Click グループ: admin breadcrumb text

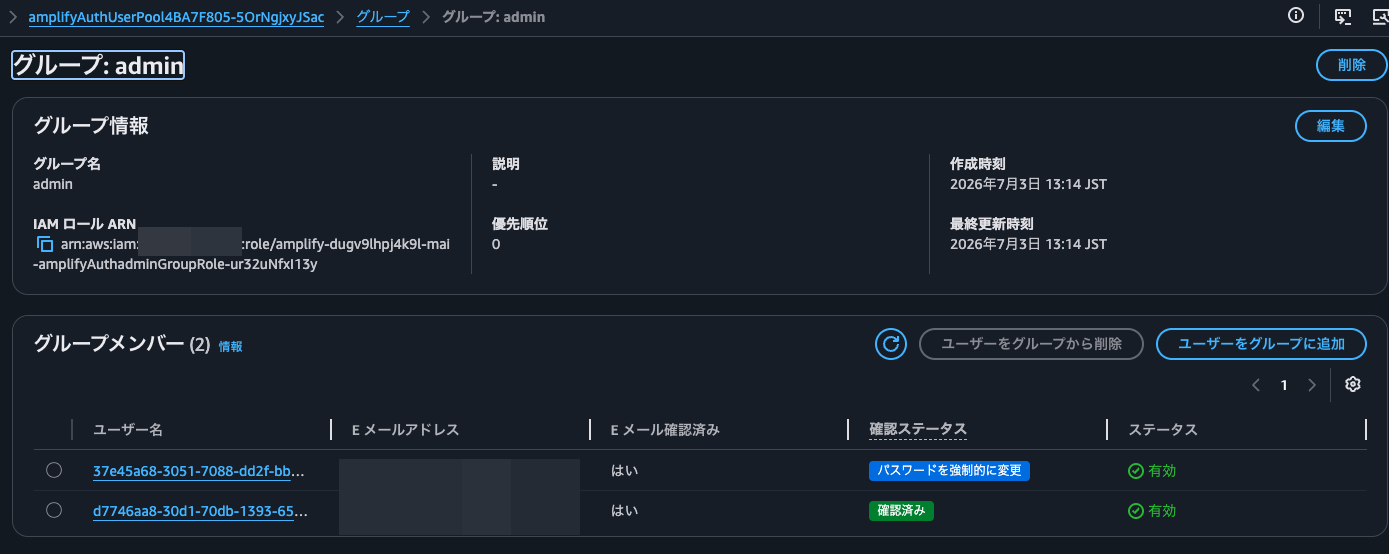(493, 18)
